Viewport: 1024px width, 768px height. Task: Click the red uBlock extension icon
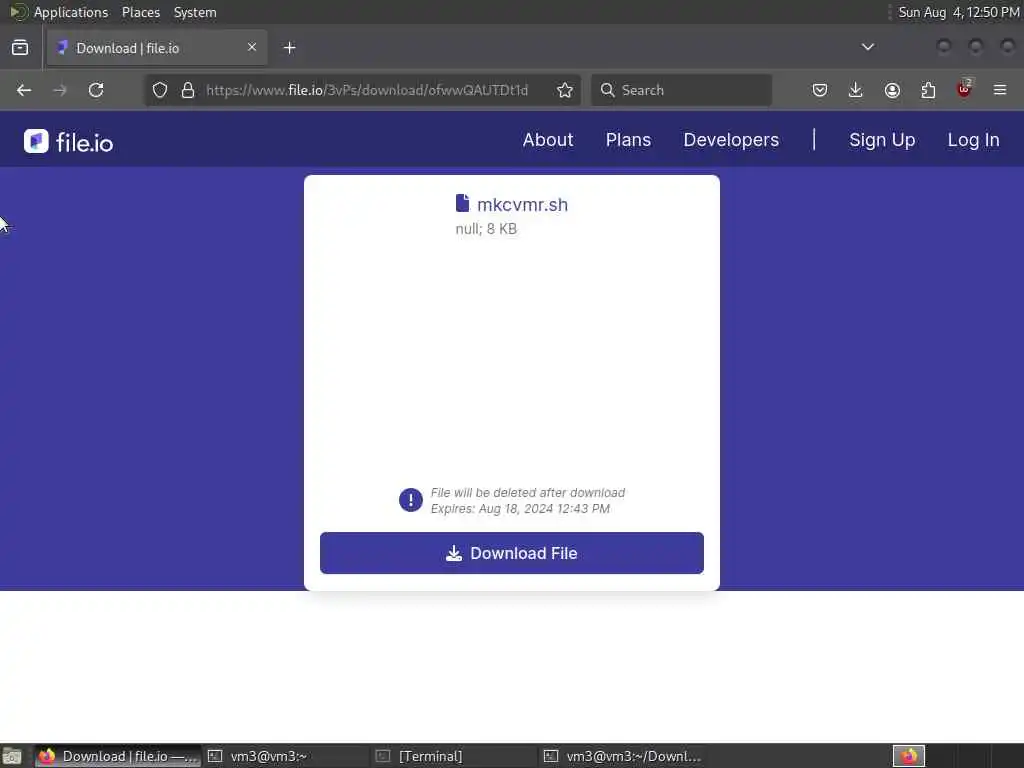click(964, 89)
